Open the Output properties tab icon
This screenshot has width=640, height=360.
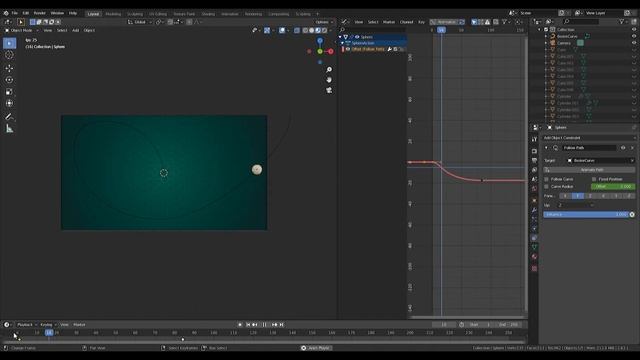(534, 160)
